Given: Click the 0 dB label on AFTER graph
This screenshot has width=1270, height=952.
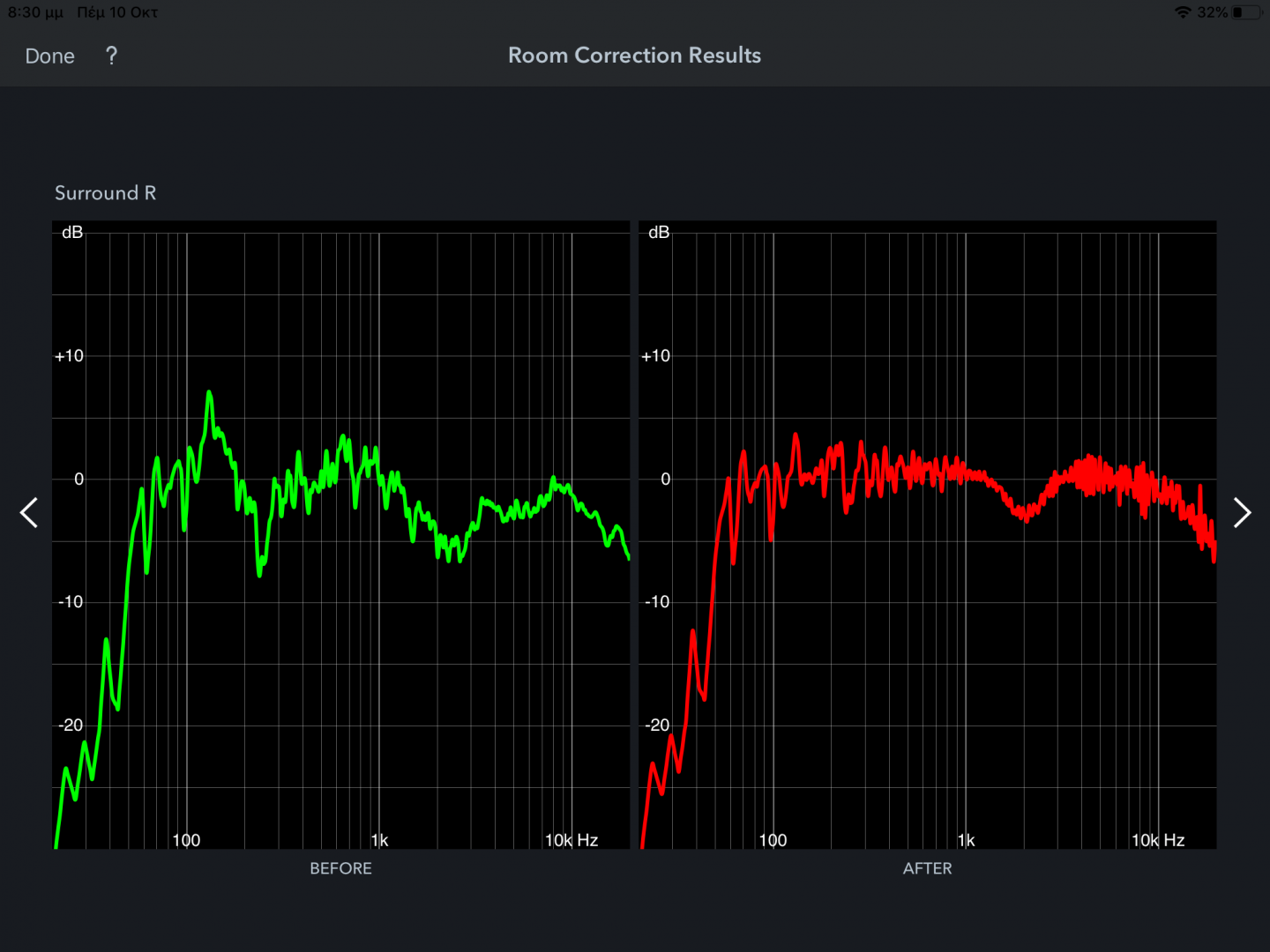Looking at the screenshot, I should point(665,480).
